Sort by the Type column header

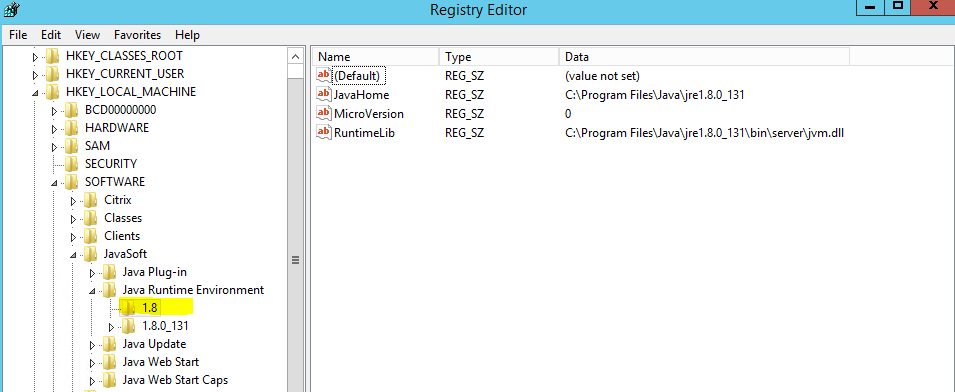499,57
